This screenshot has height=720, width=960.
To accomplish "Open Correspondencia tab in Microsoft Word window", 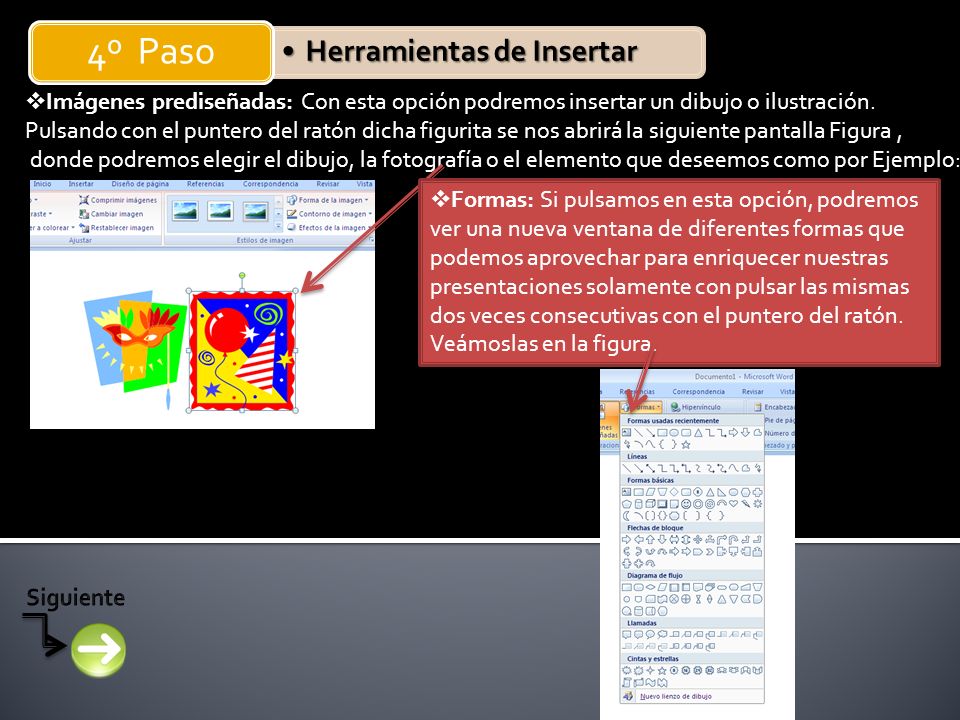I will tap(699, 391).
